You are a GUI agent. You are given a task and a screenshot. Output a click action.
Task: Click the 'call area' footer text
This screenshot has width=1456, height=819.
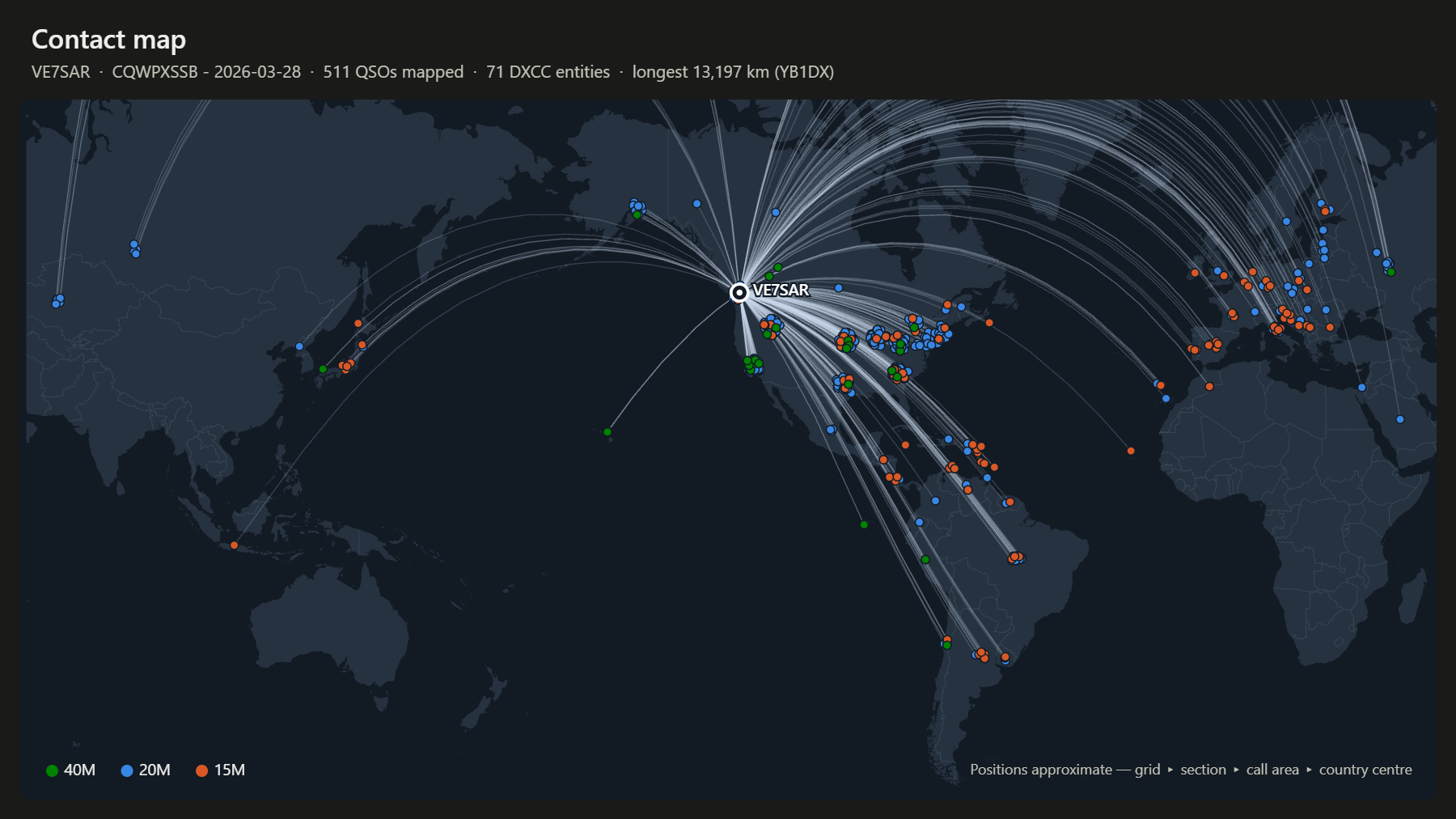click(x=1272, y=770)
